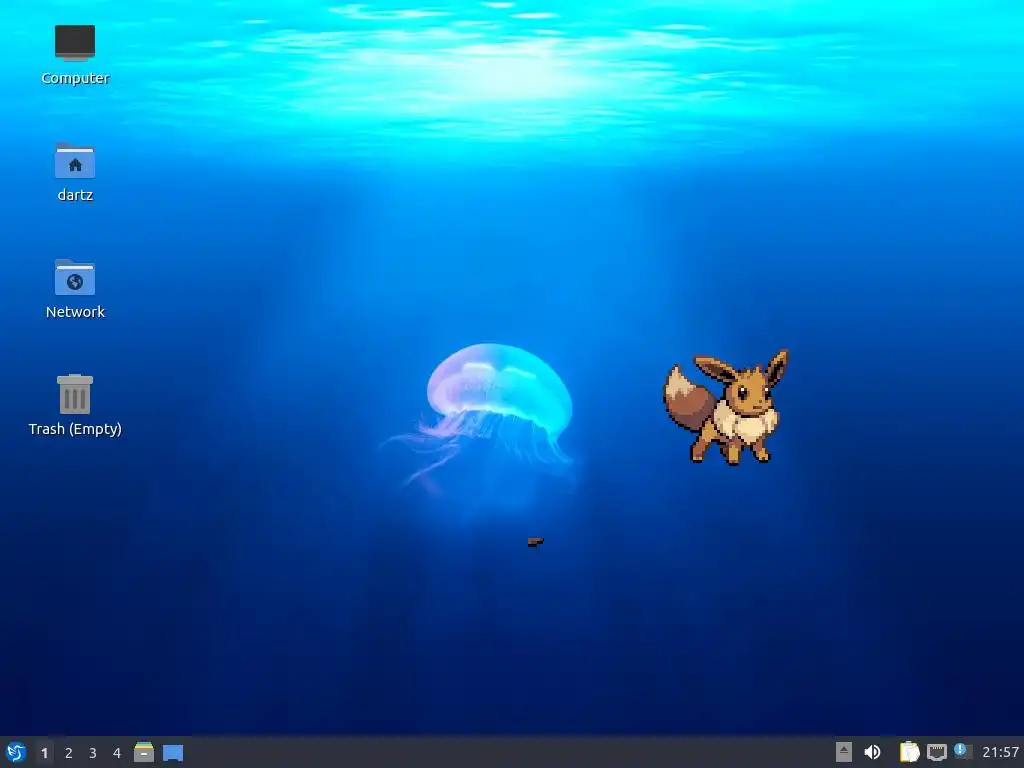The width and height of the screenshot is (1024, 768).
Task: Launch the file manager from the panel
Action: pos(144,752)
